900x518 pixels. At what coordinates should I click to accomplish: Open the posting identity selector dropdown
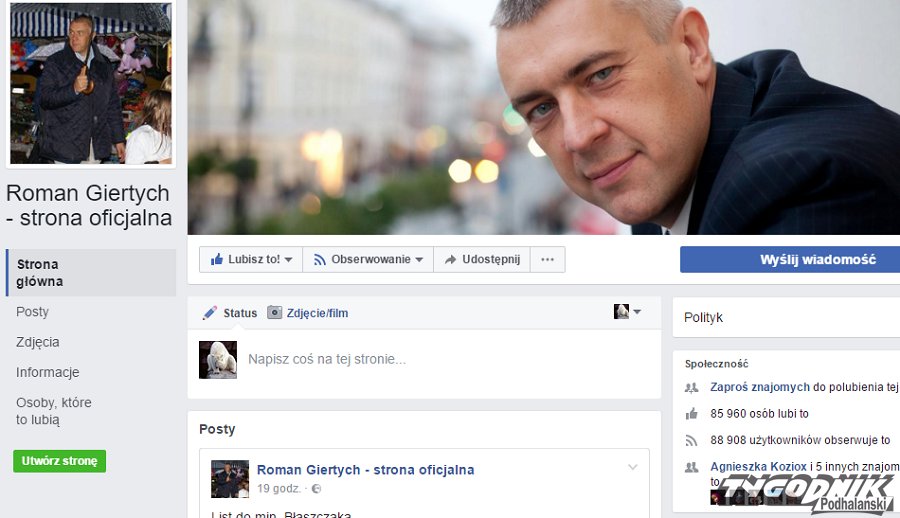628,312
